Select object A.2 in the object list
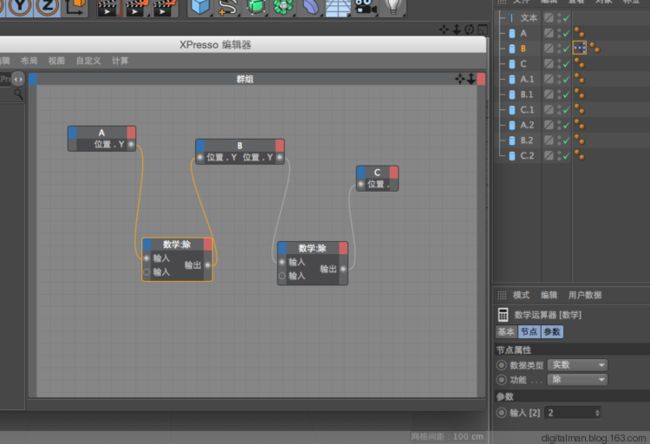Image resolution: width=650 pixels, height=444 pixels. tap(527, 125)
